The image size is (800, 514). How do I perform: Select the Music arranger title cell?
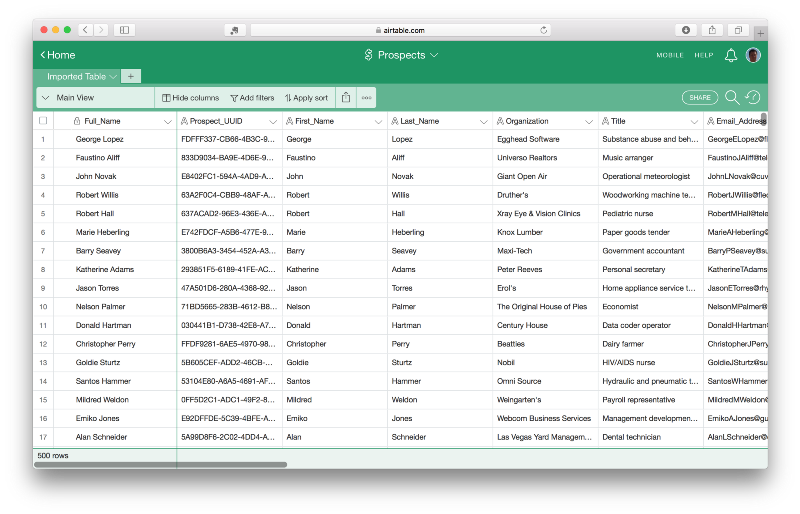(651, 158)
